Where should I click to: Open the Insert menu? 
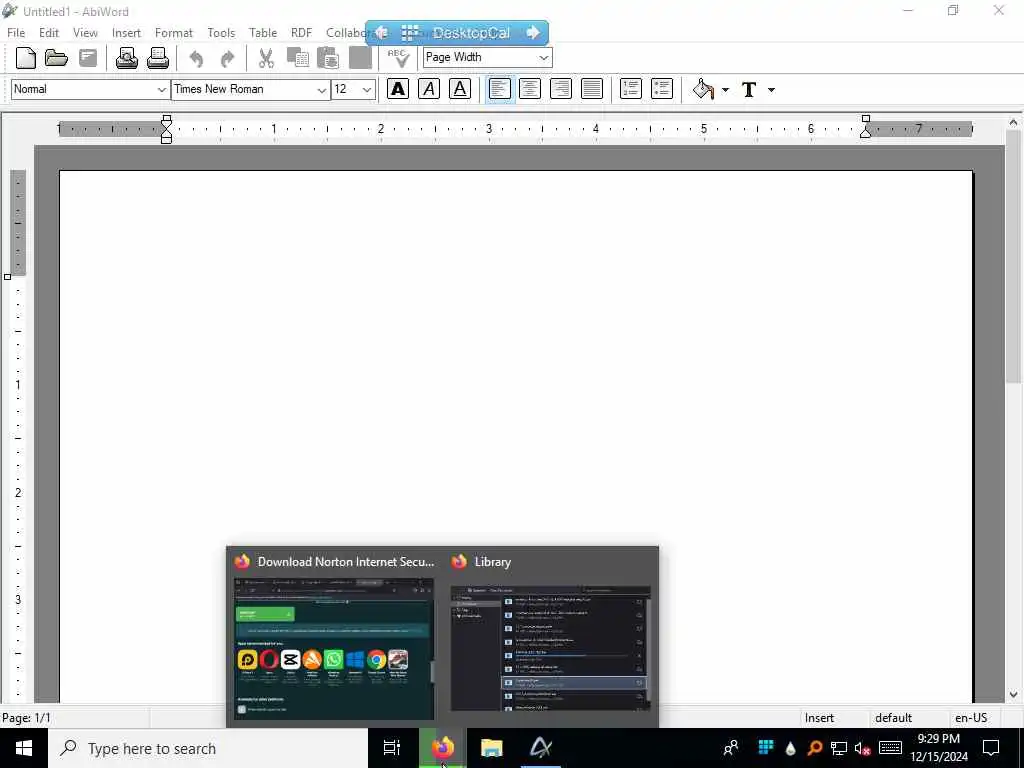126,33
